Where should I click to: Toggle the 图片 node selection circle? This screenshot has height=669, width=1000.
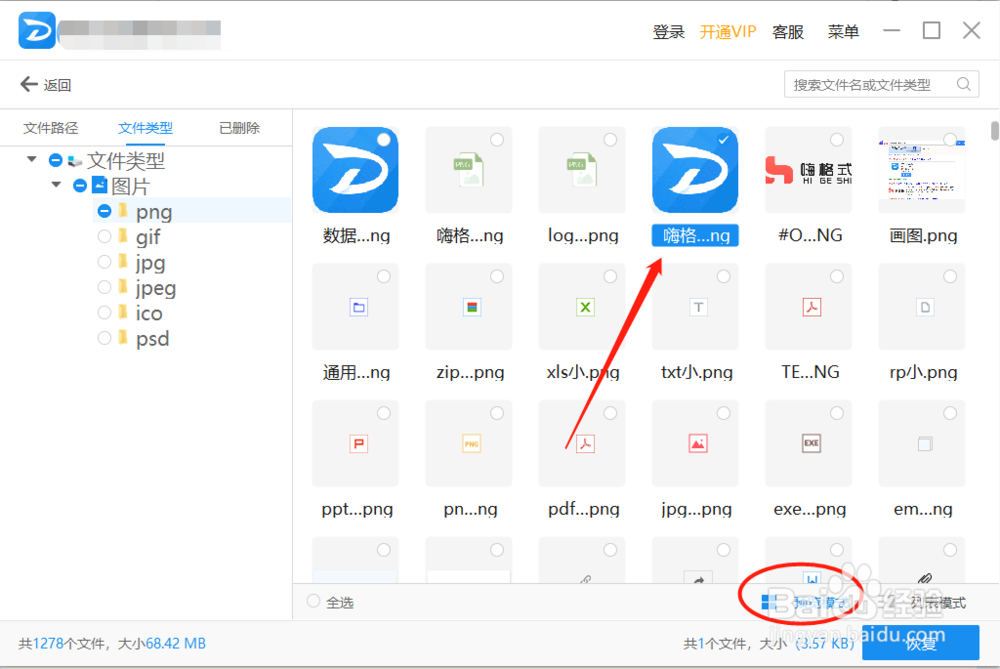pos(80,186)
